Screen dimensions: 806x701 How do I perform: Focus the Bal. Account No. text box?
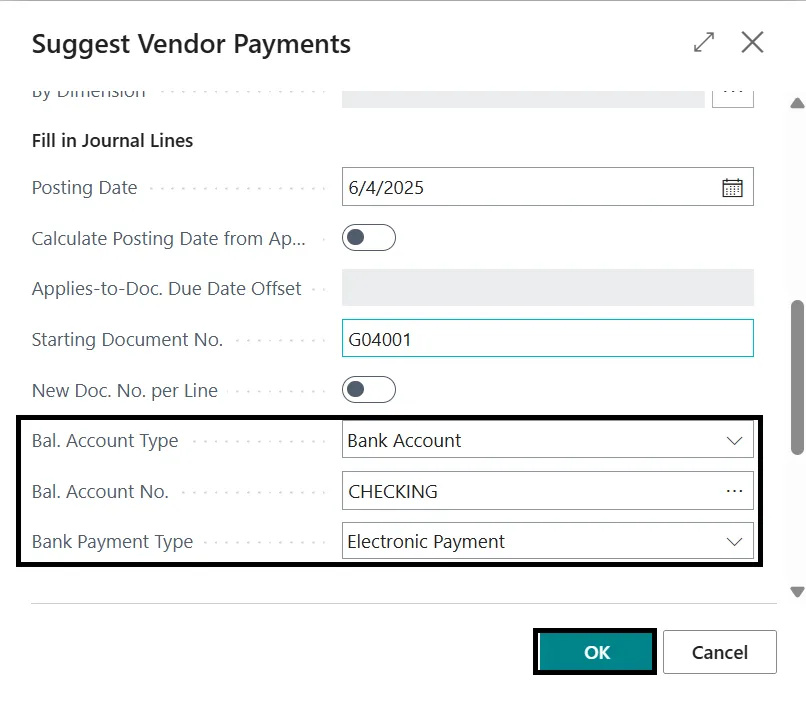[x=530, y=491]
